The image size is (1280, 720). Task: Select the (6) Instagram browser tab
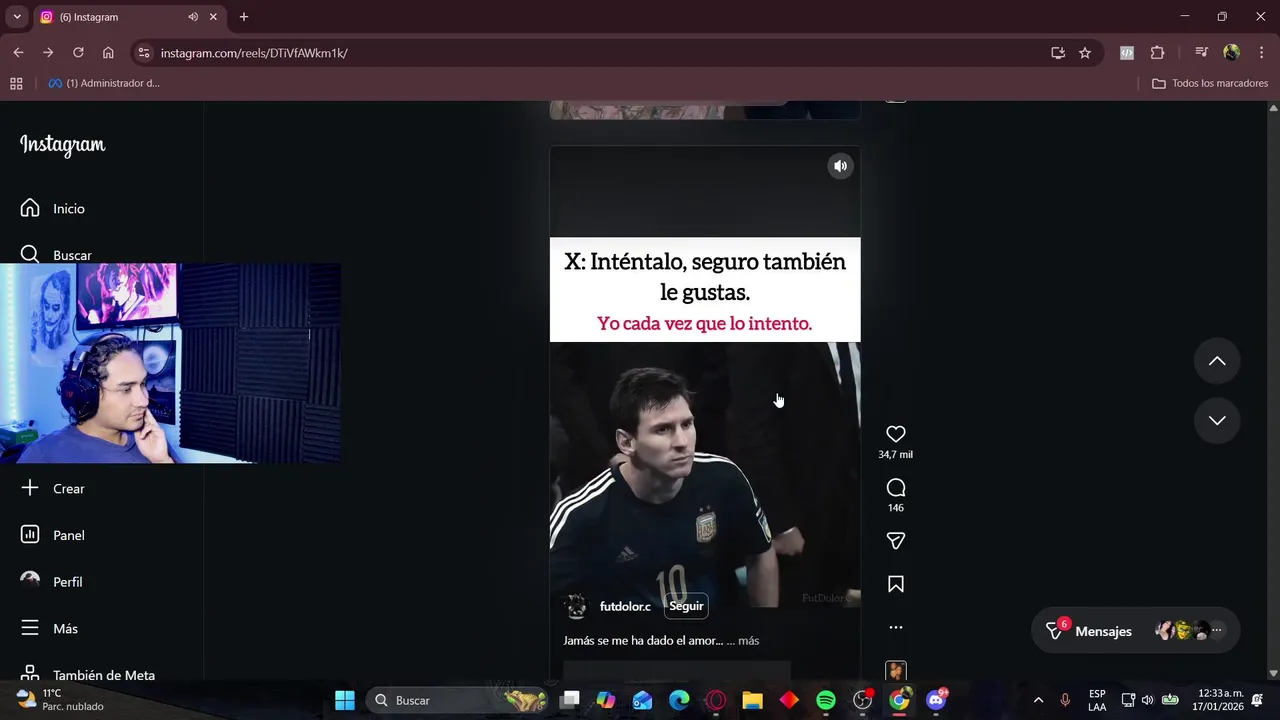click(x=130, y=17)
